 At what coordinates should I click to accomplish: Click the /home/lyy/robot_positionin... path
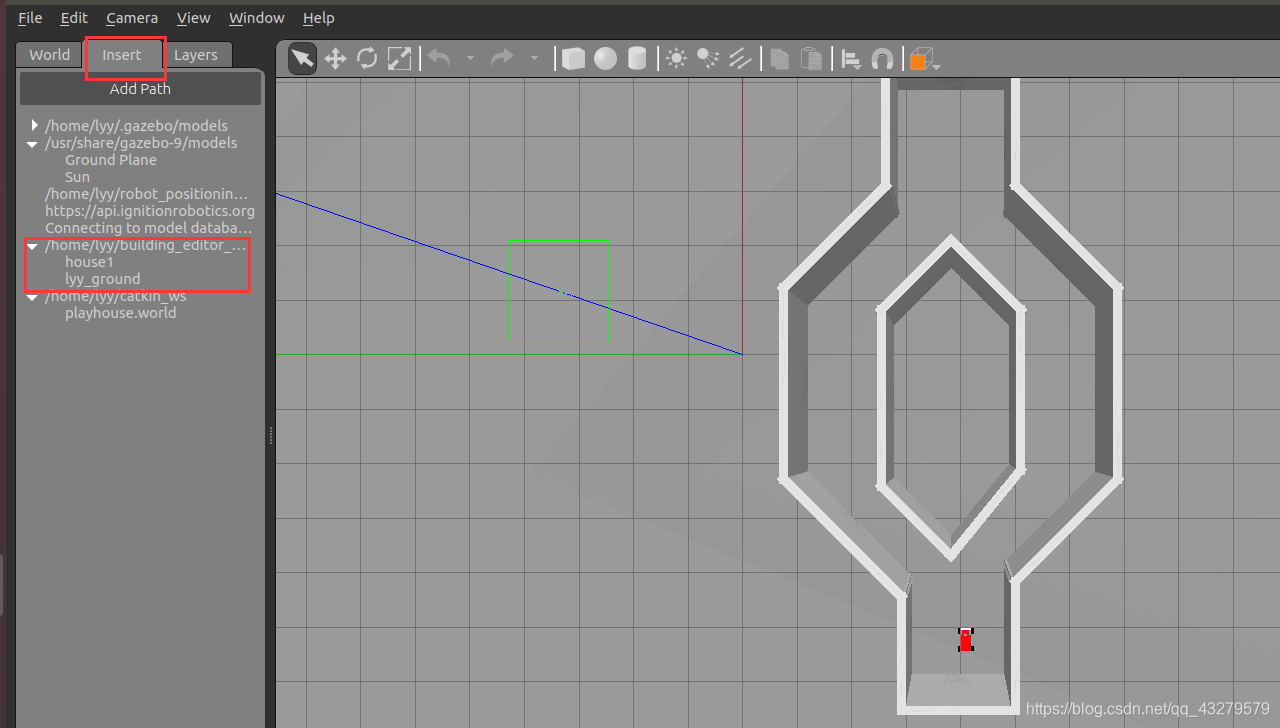pyautogui.click(x=146, y=194)
